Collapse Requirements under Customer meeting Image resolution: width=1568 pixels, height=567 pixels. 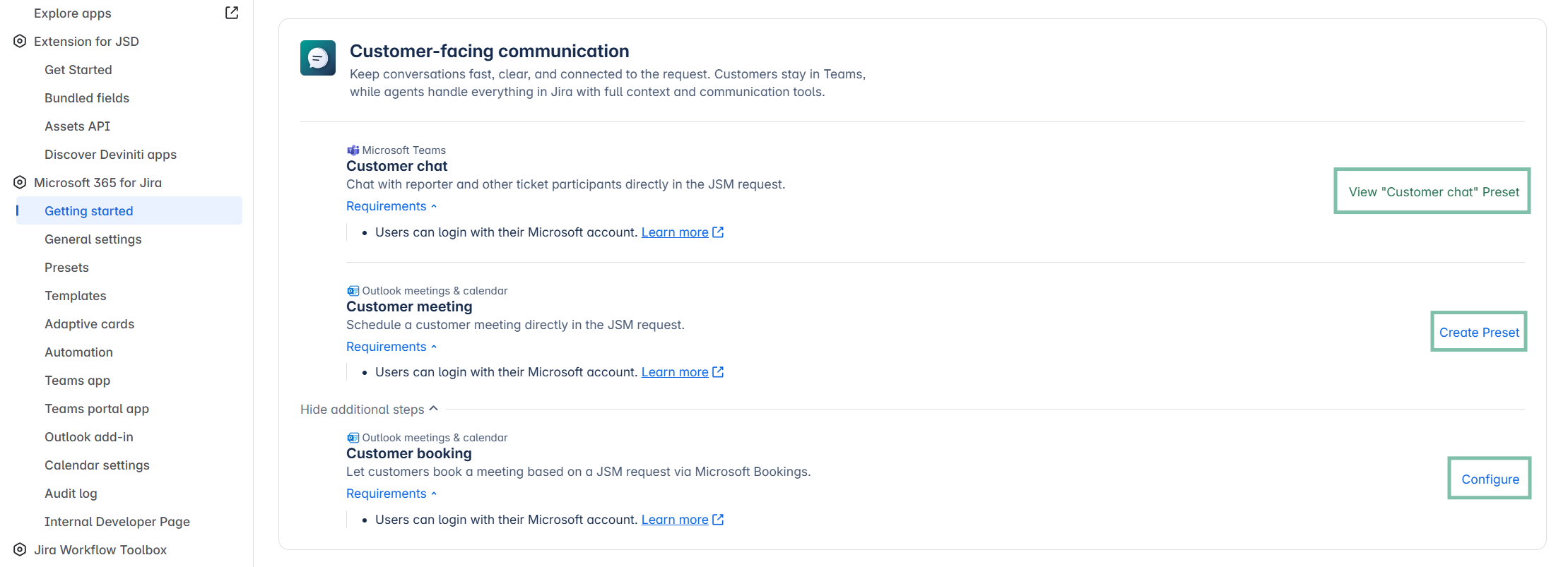click(x=391, y=347)
